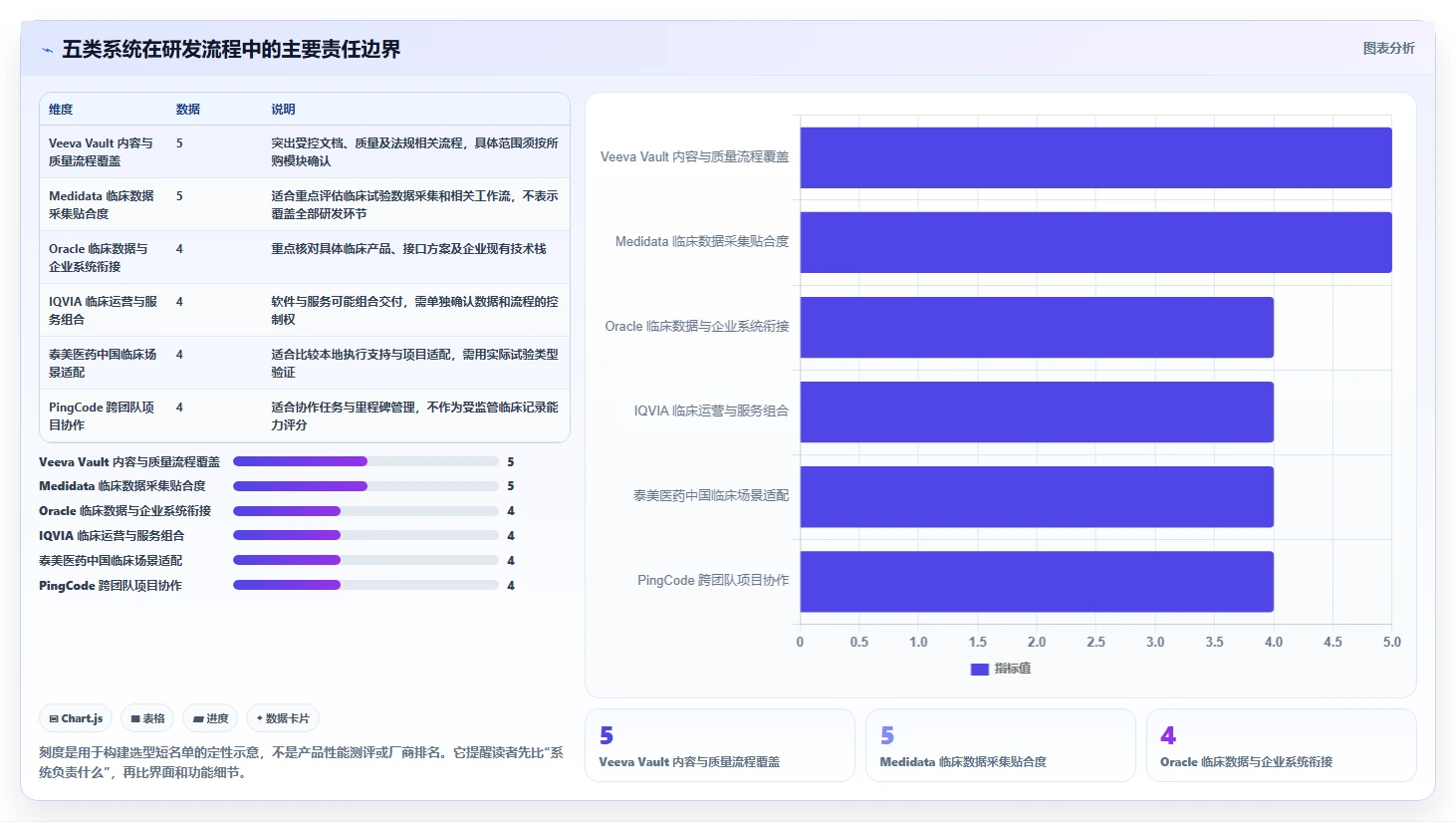Image resolution: width=1456 pixels, height=822 pixels.
Task: Select table row Medidata 临床数据采集贴合度
Action: (305, 204)
